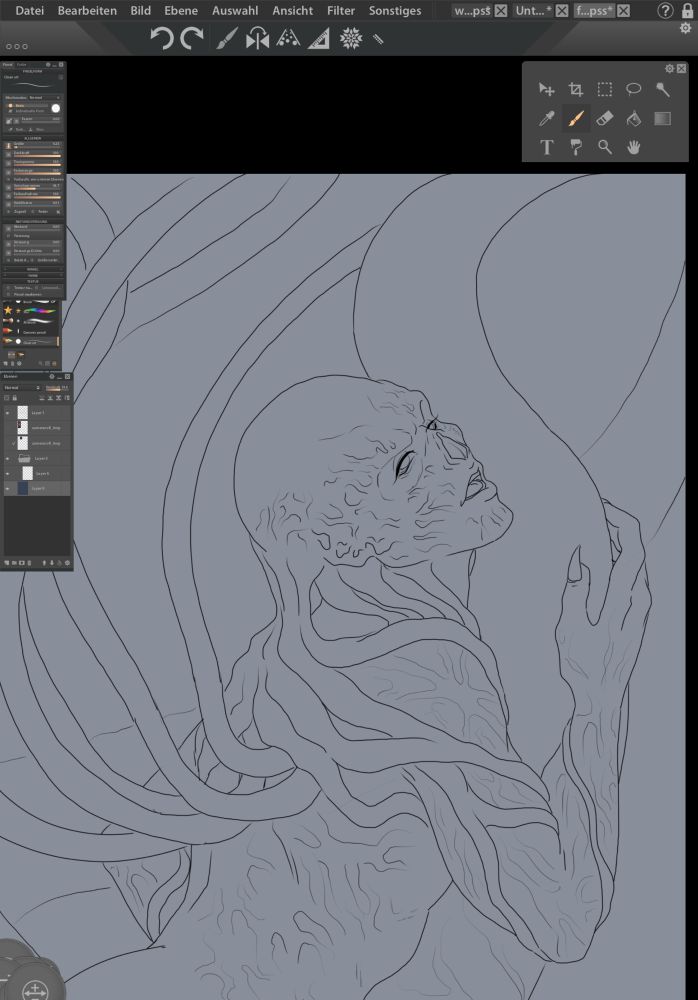Move layer down with the down arrow
Screen dimensions: 698x1000
52,563
